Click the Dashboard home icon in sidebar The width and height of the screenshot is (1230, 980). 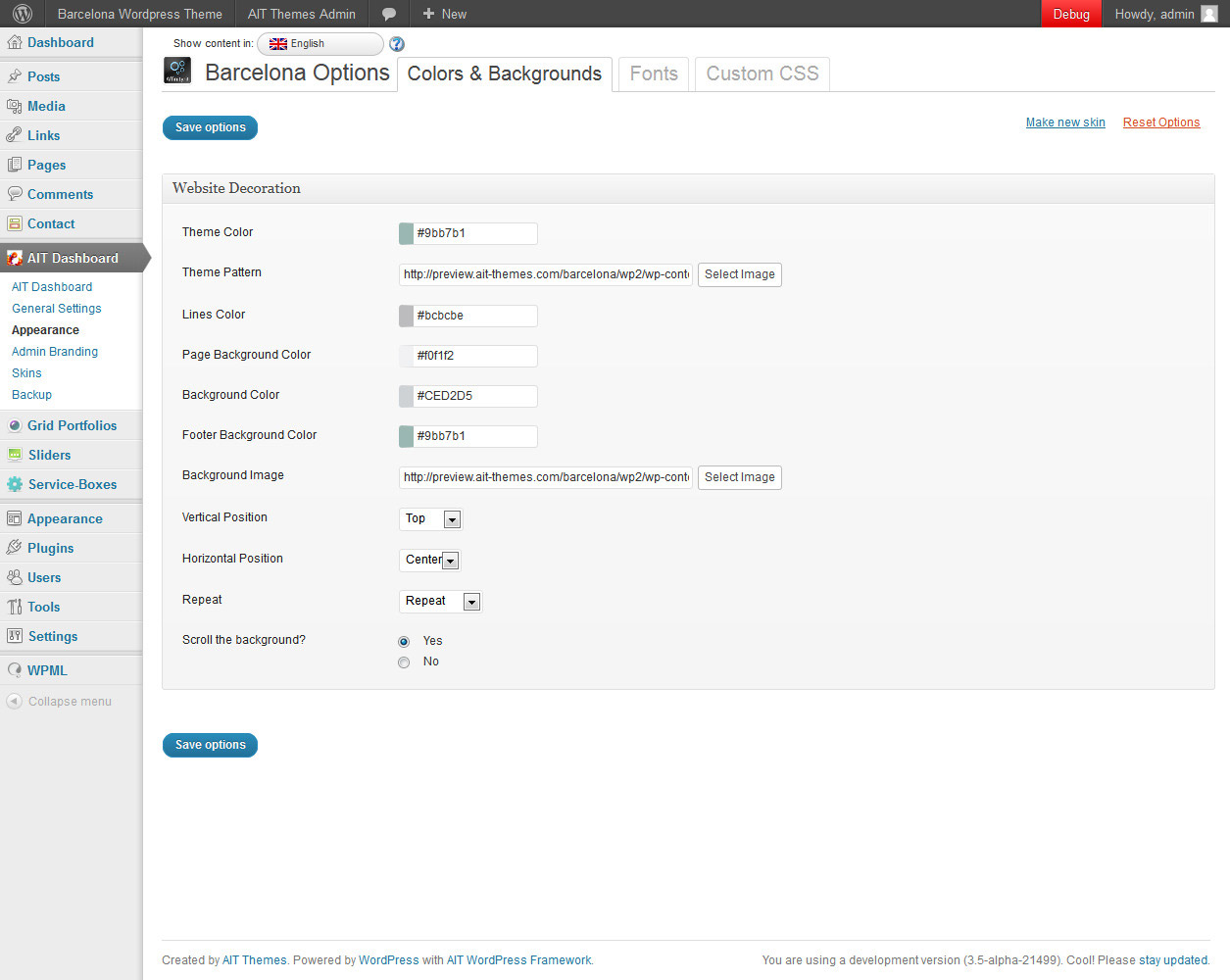15,42
